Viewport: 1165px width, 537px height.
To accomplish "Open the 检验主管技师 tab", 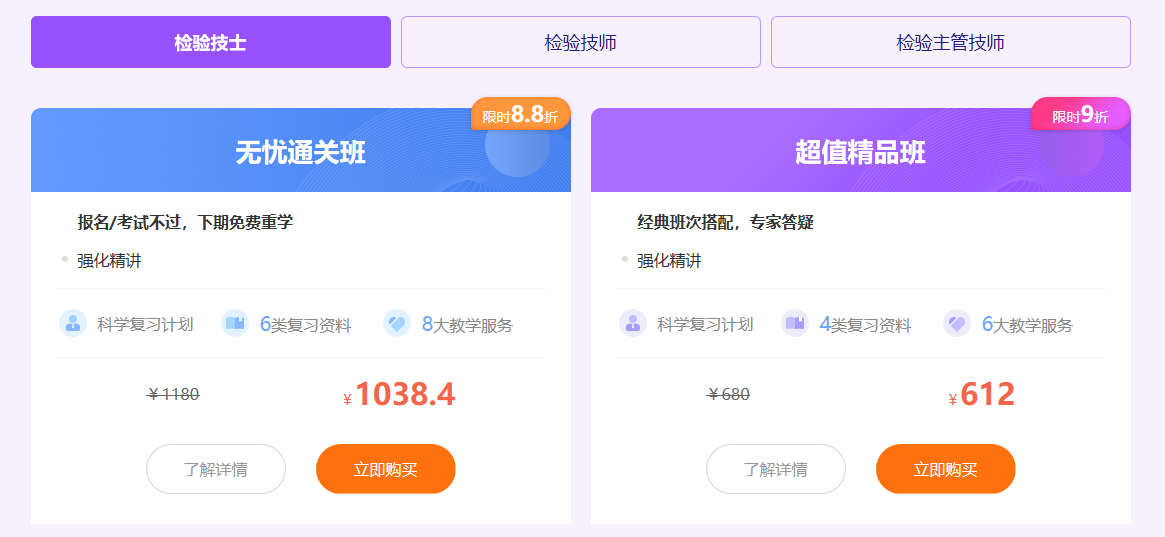I will pyautogui.click(x=950, y=43).
